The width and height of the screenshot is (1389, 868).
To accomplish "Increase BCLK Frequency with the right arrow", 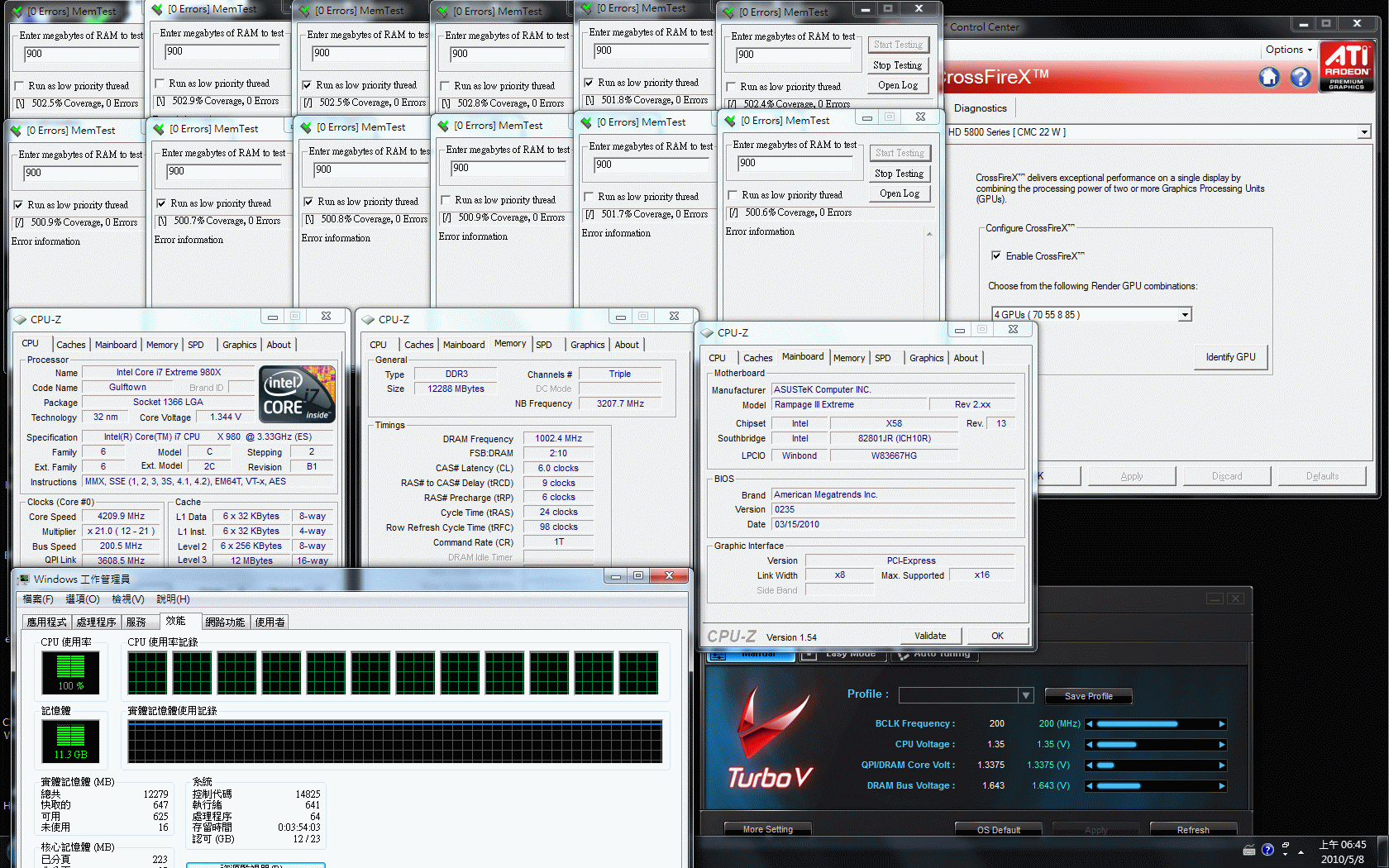I will click(x=1222, y=724).
